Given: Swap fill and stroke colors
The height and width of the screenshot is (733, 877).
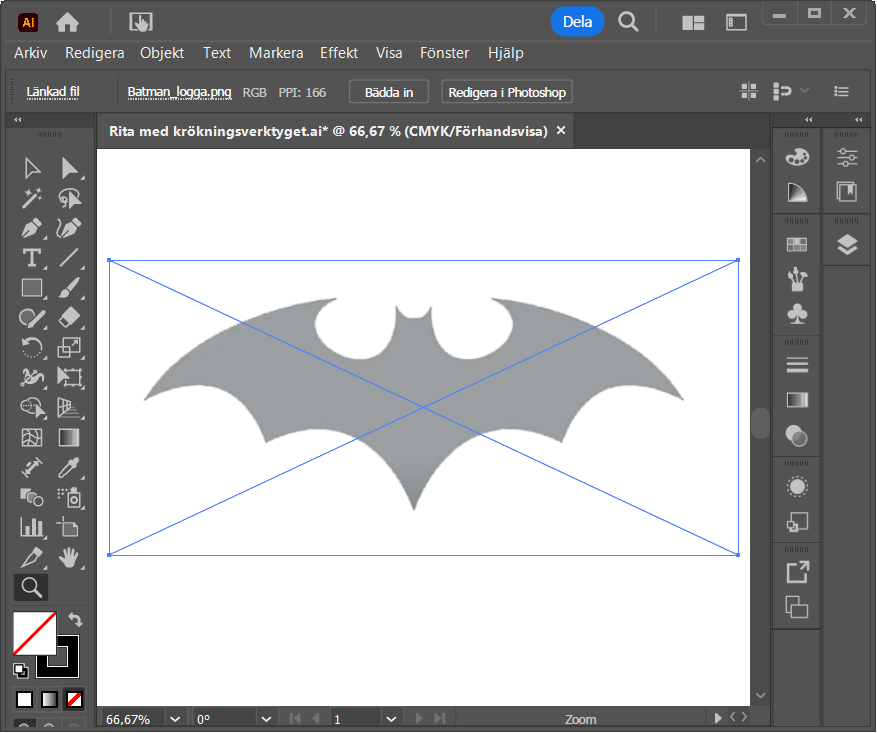Looking at the screenshot, I should 75,621.
